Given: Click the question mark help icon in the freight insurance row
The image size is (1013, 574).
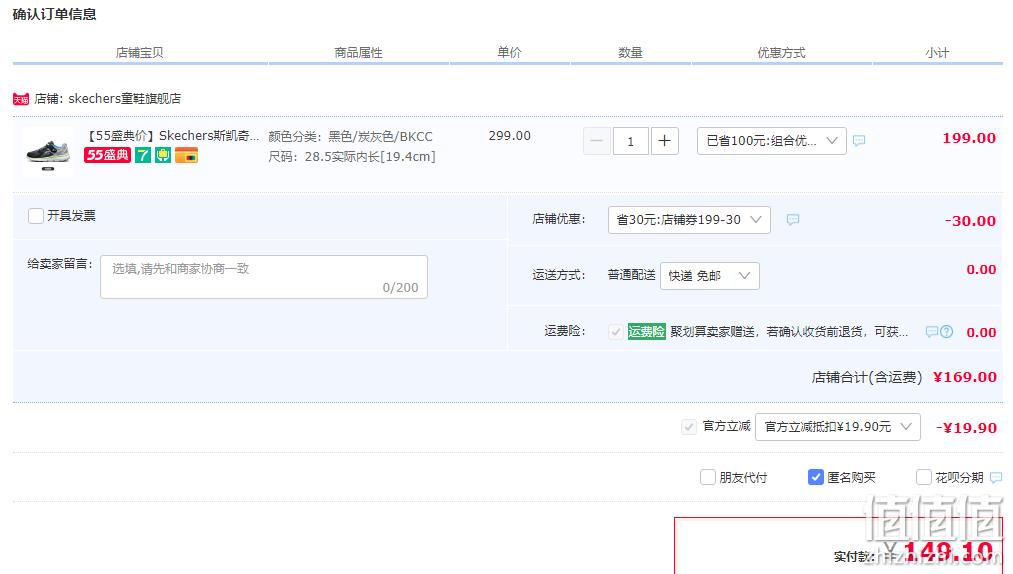Looking at the screenshot, I should (946, 332).
